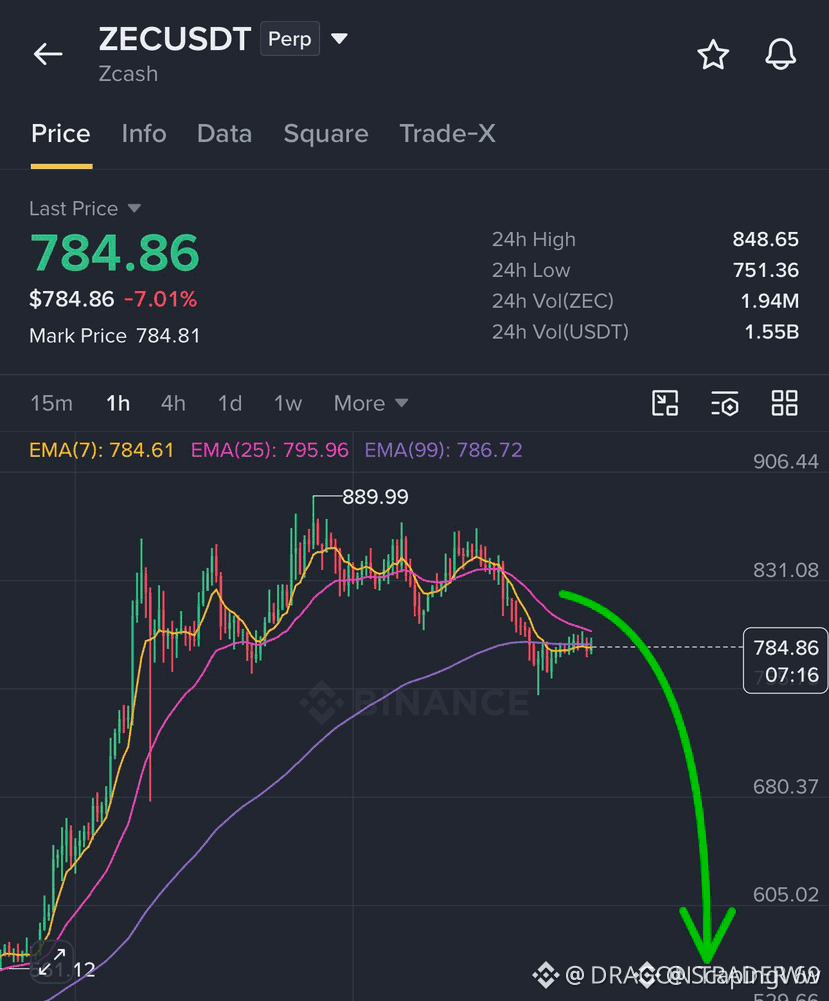Screen dimensions: 829x1001
Task: Tap the current price tag 784.86 on axis
Action: coord(786,660)
